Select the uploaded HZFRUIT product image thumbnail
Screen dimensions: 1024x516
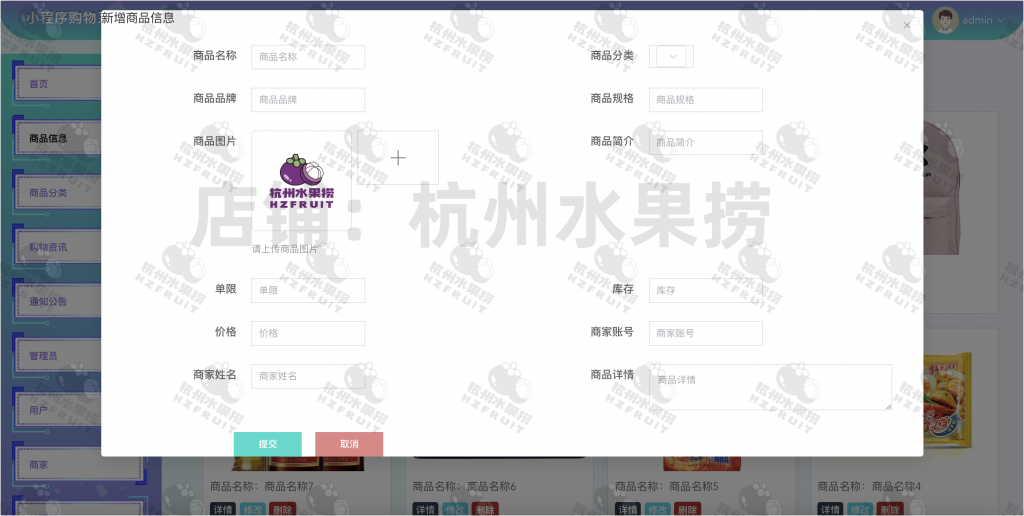click(x=302, y=181)
